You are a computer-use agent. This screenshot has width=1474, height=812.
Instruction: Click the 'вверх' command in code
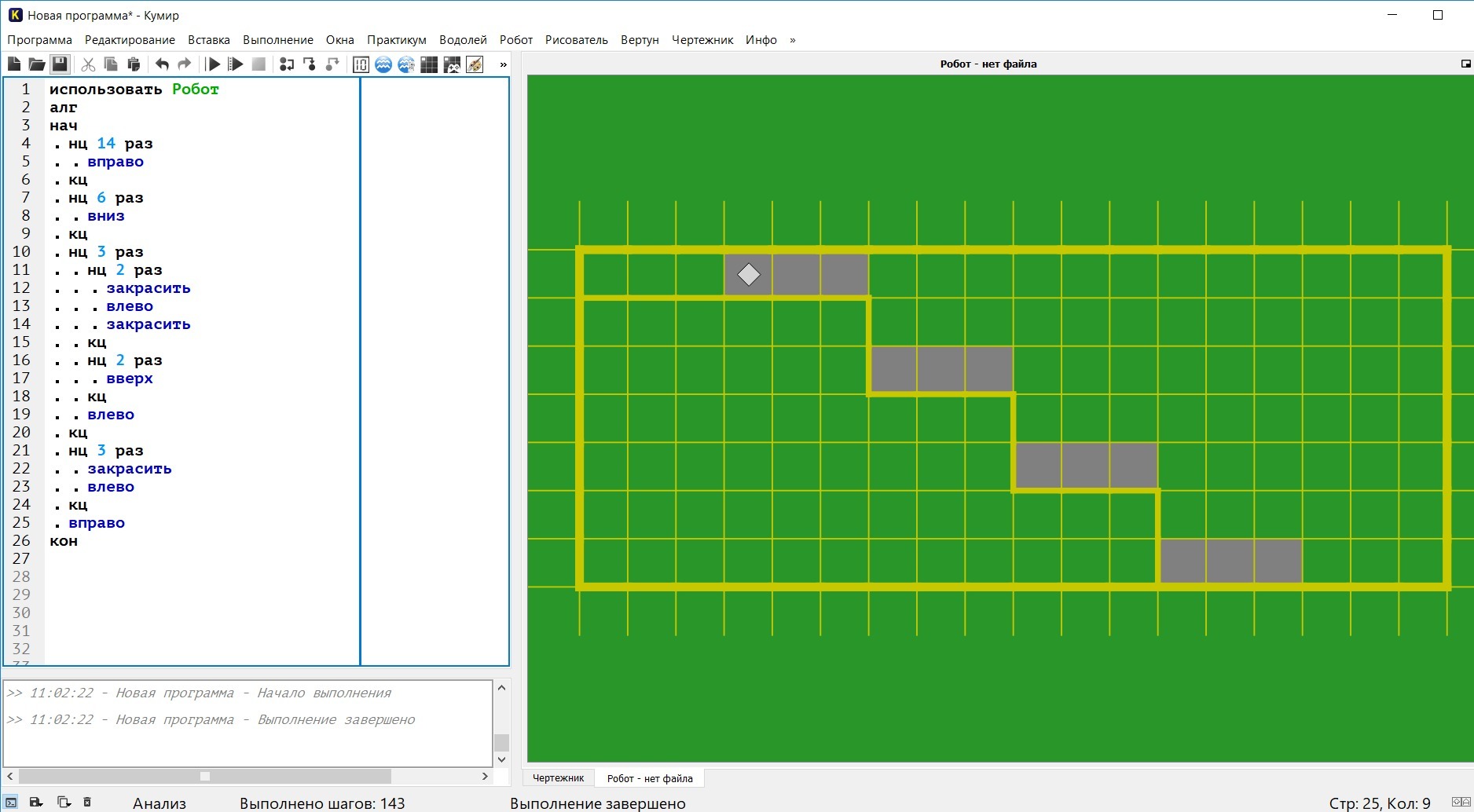(130, 379)
